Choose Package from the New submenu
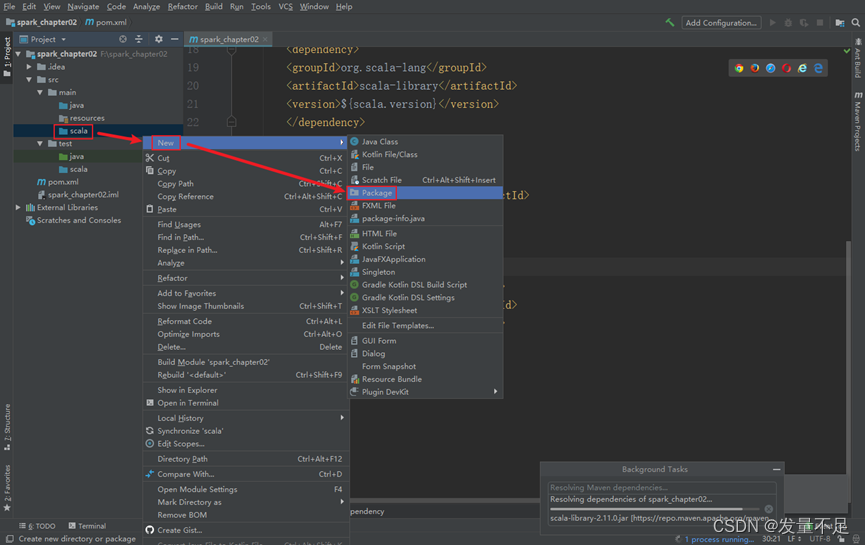The width and height of the screenshot is (865, 545). tap(425, 193)
